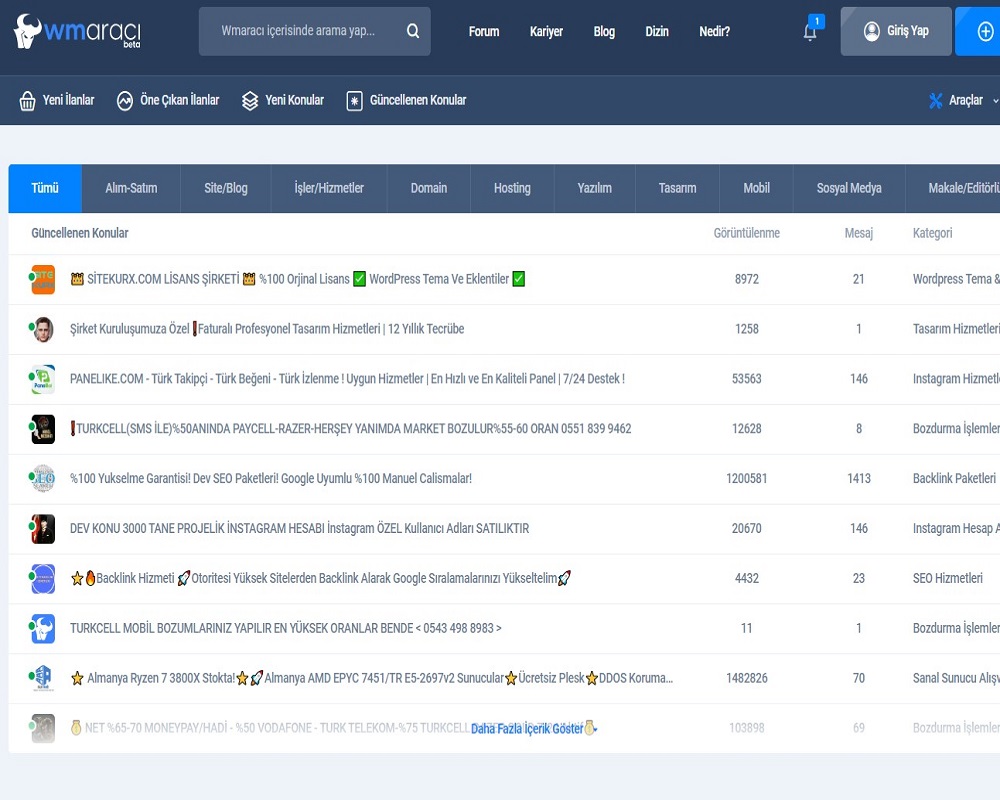Open the Yeni İlanlar link
Screen dimensions: 1000x800
click(x=68, y=101)
